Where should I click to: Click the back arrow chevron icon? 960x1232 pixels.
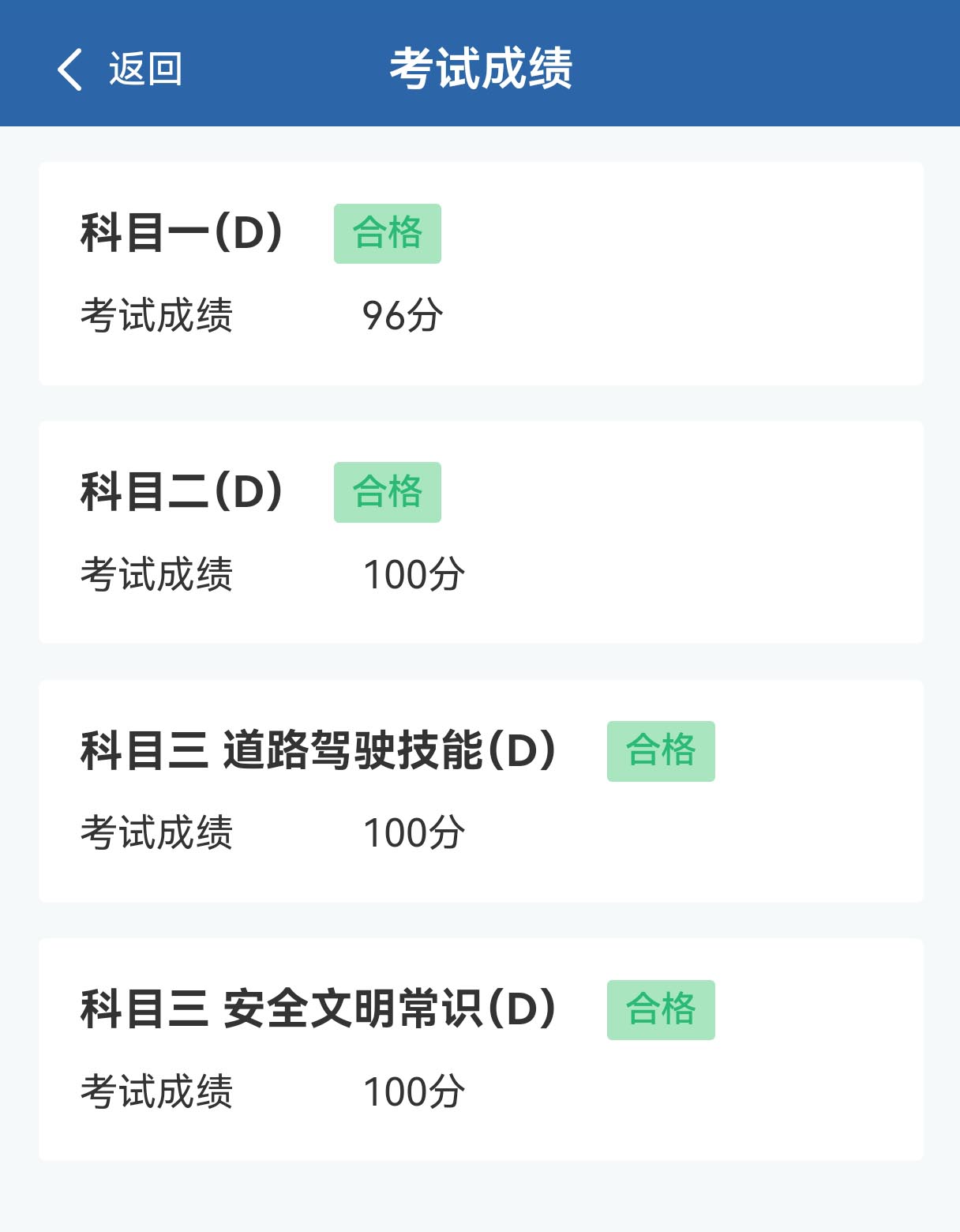[x=70, y=69]
